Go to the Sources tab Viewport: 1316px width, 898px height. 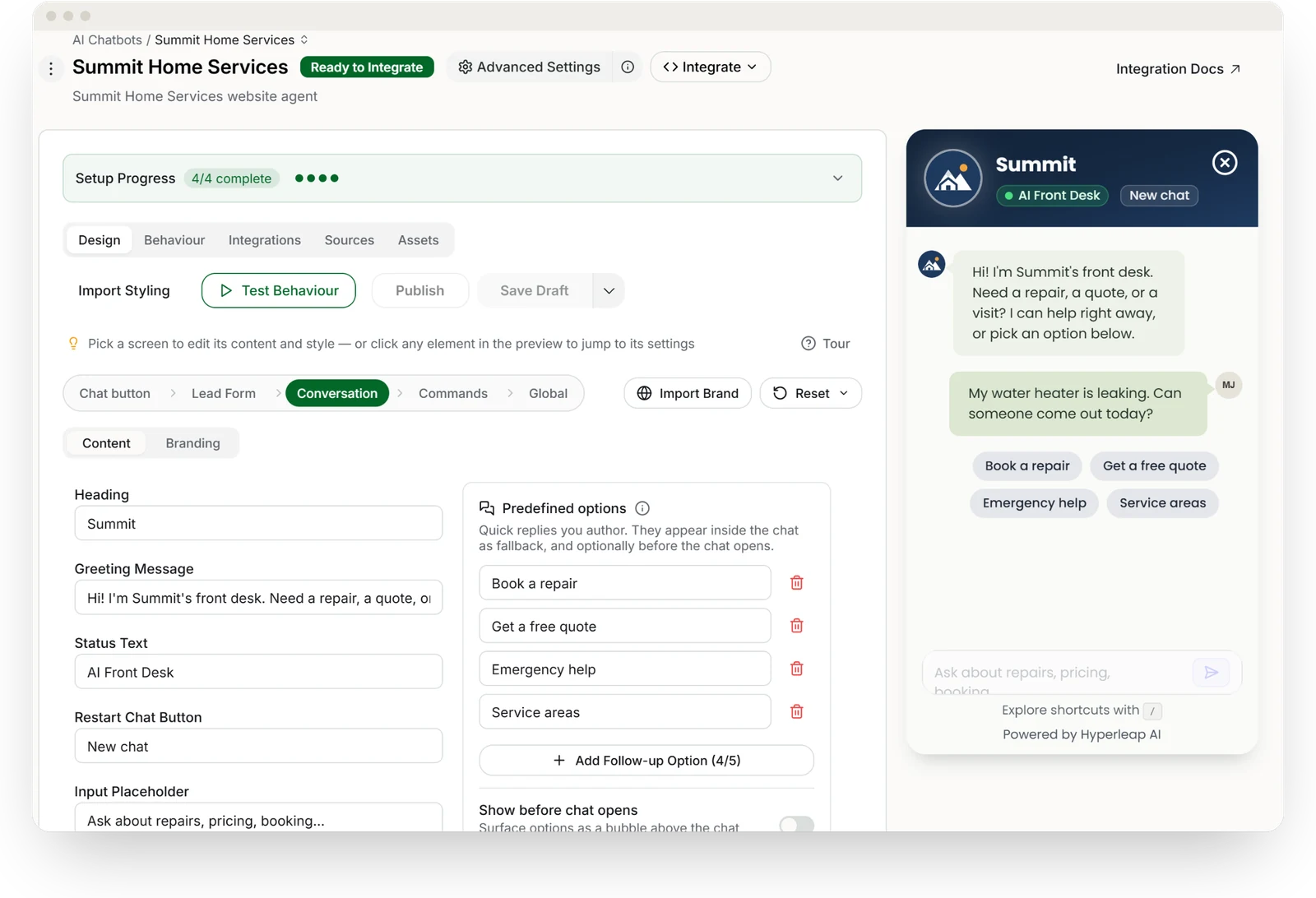pyautogui.click(x=350, y=240)
